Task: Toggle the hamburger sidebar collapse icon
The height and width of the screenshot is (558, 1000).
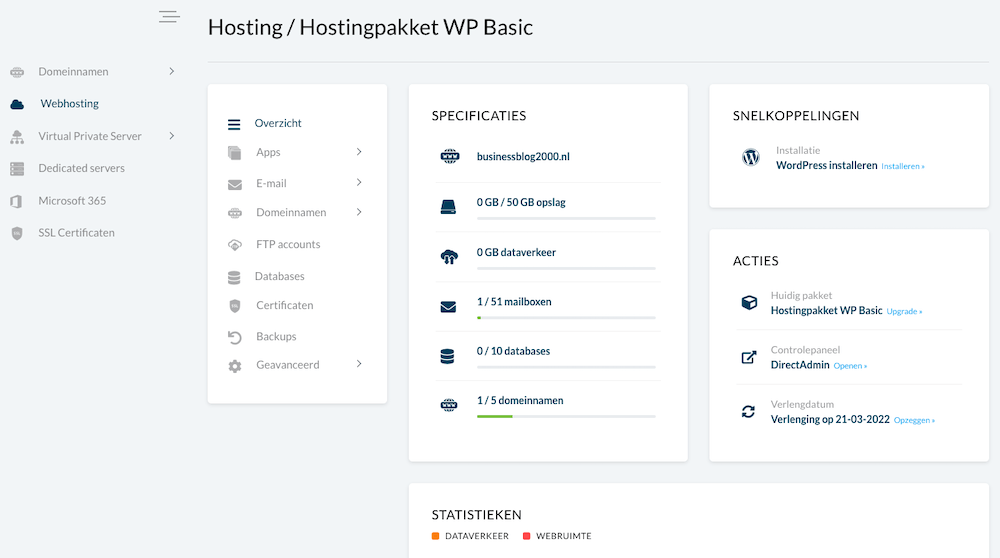Action: click(169, 17)
